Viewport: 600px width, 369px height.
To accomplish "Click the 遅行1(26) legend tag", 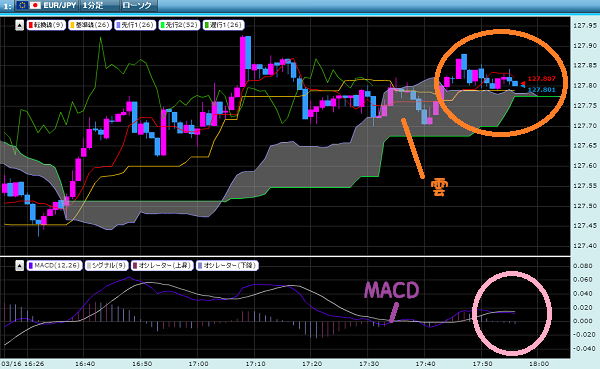I will pyautogui.click(x=224, y=25).
